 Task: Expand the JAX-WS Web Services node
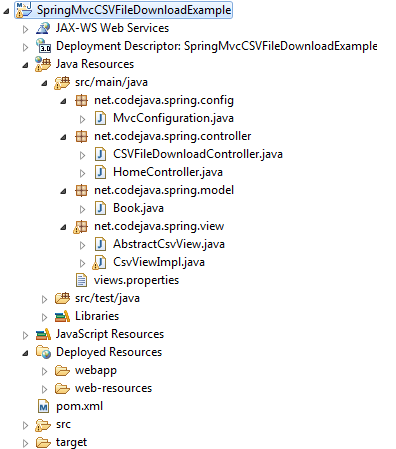click(x=25, y=29)
